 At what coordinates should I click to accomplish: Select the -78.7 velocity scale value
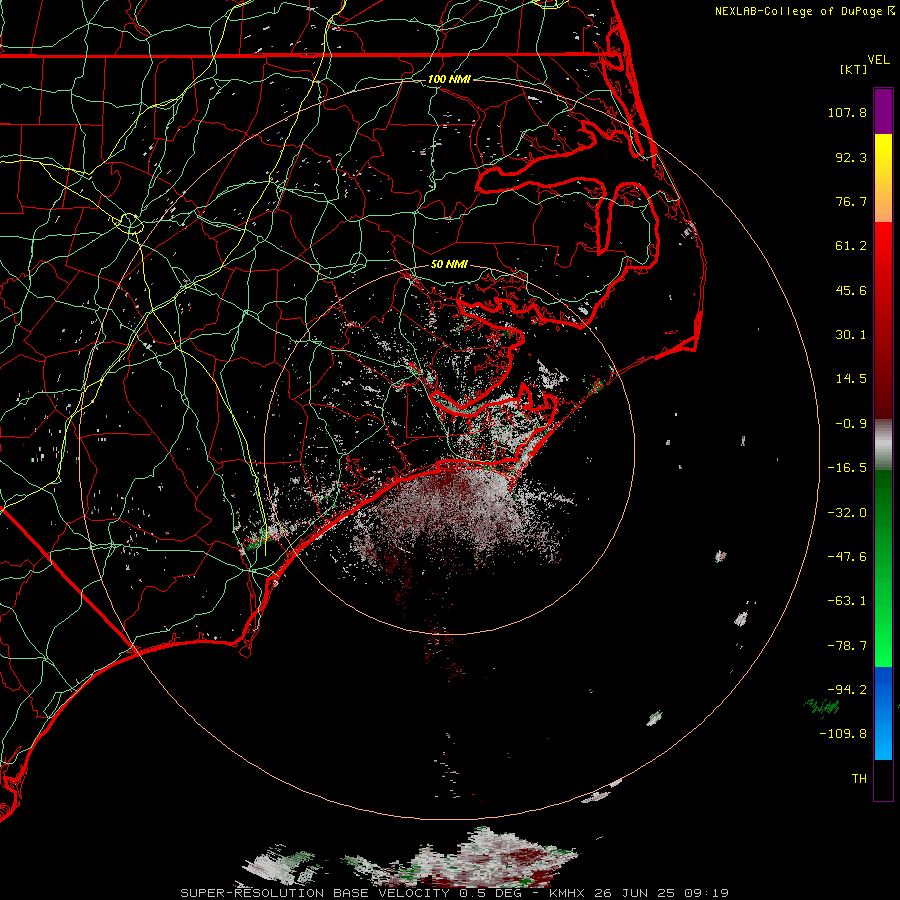[x=847, y=646]
